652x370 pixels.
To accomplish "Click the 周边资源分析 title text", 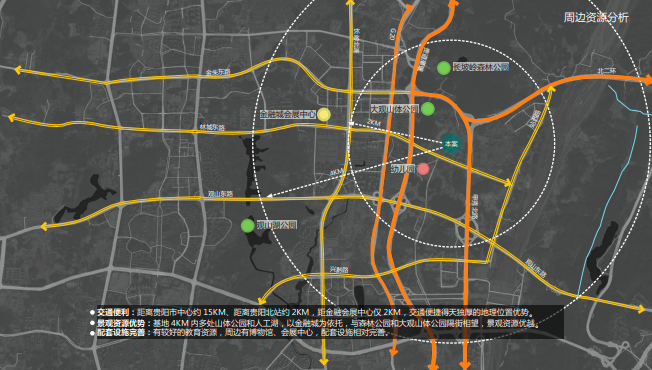I will coord(596,17).
